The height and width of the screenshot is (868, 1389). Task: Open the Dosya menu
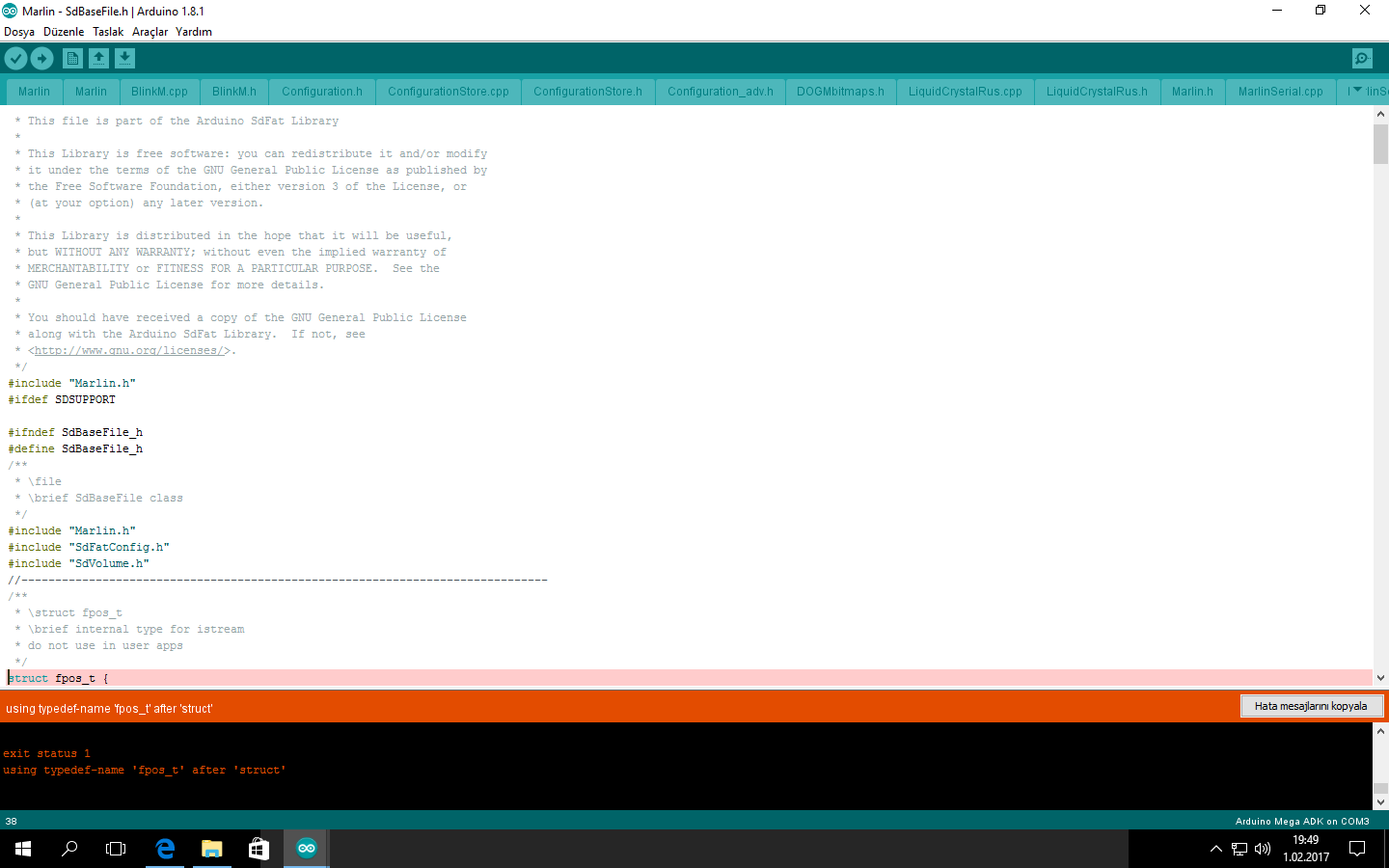click(x=19, y=32)
